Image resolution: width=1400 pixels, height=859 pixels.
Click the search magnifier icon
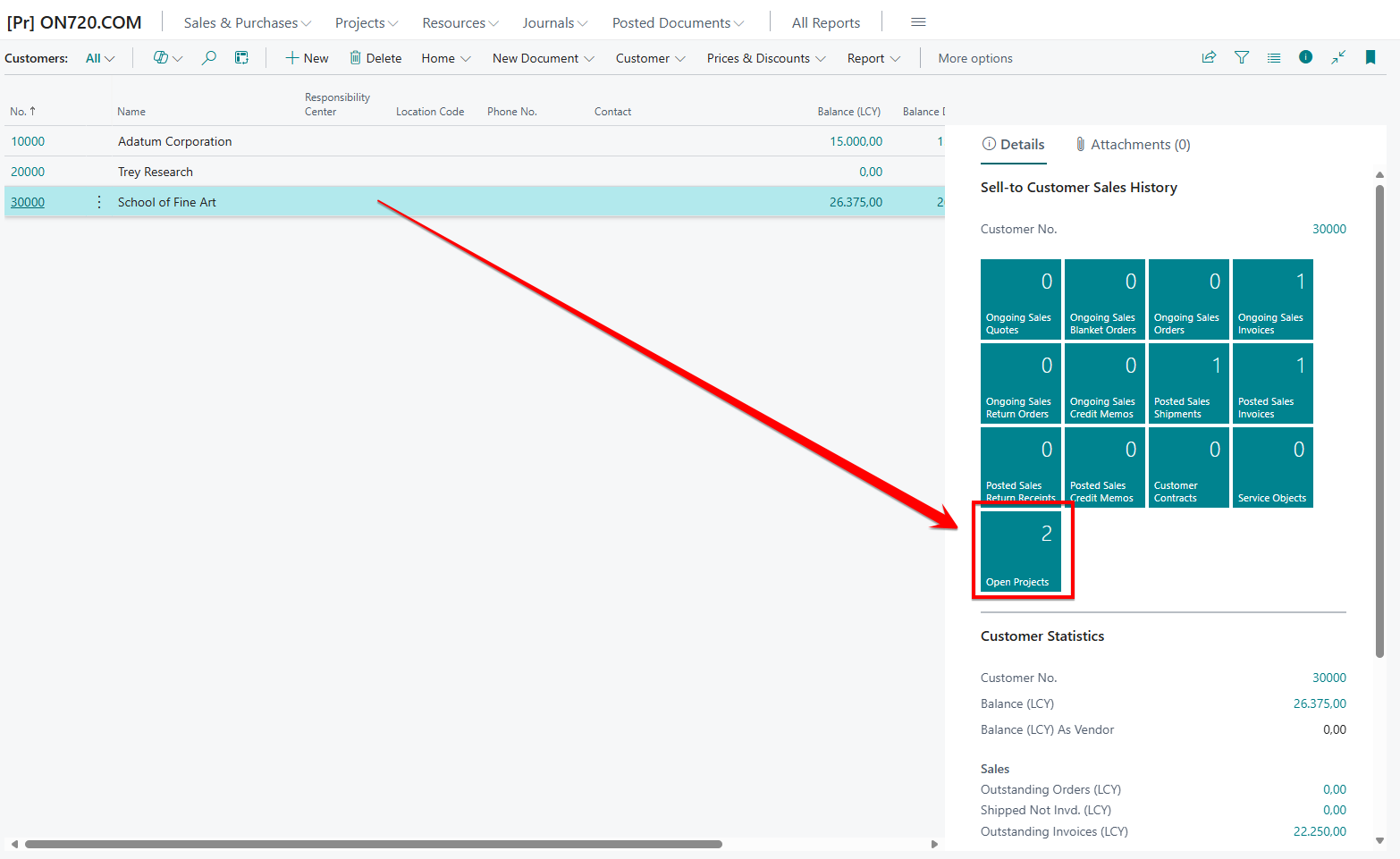208,58
